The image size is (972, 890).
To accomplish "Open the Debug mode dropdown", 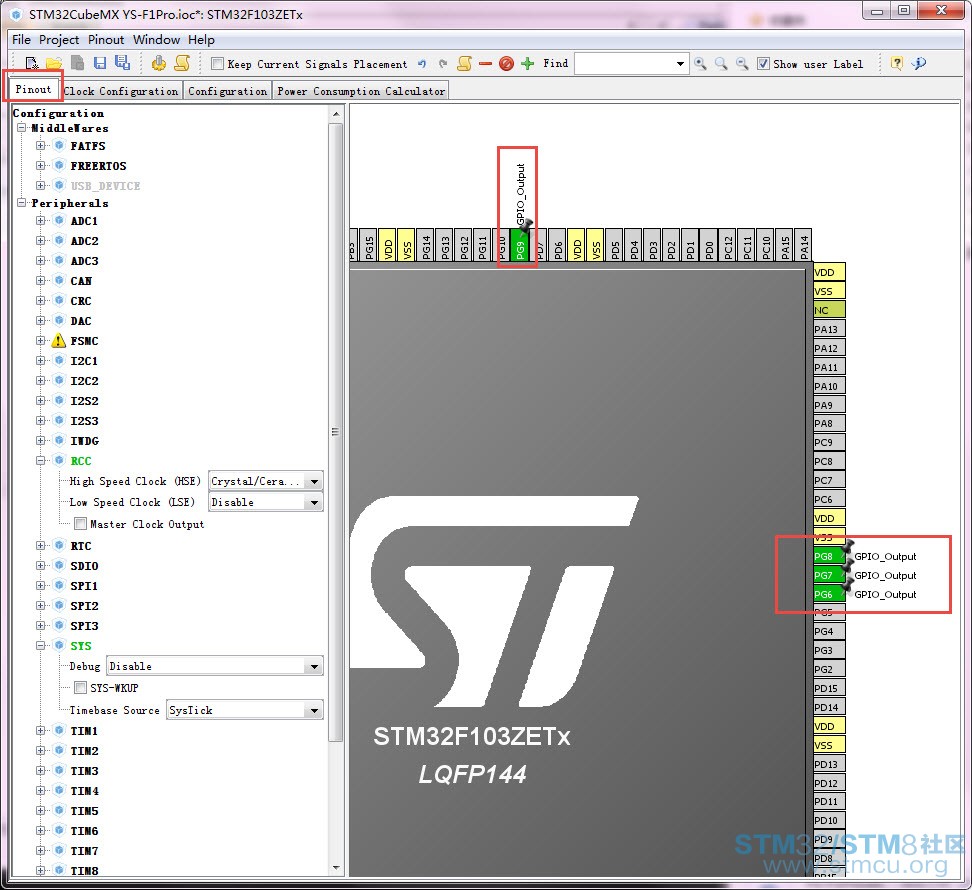I will click(x=215, y=666).
